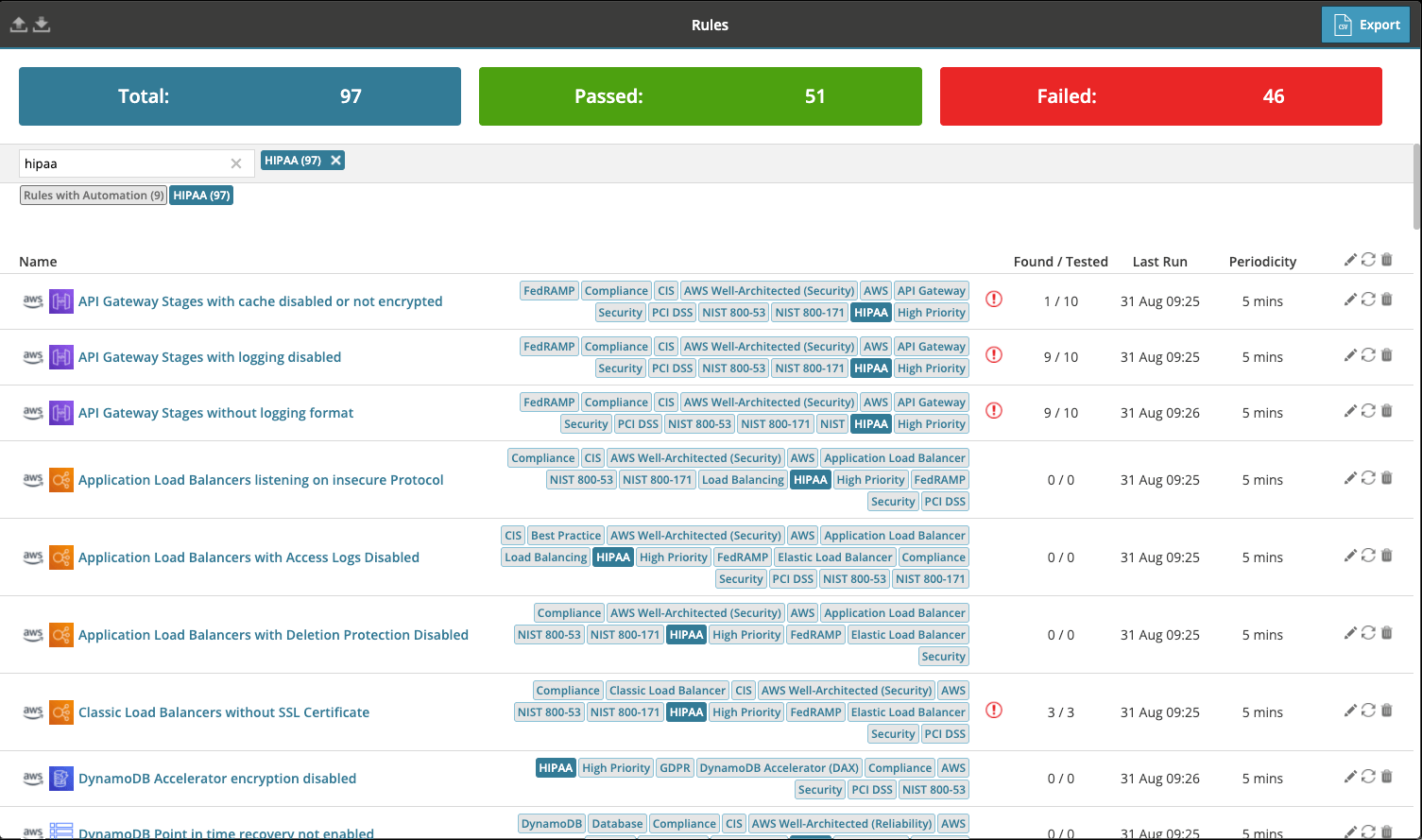The width and height of the screenshot is (1422, 840).
Task: Click Classic Load Balancer tag
Action: point(667,691)
